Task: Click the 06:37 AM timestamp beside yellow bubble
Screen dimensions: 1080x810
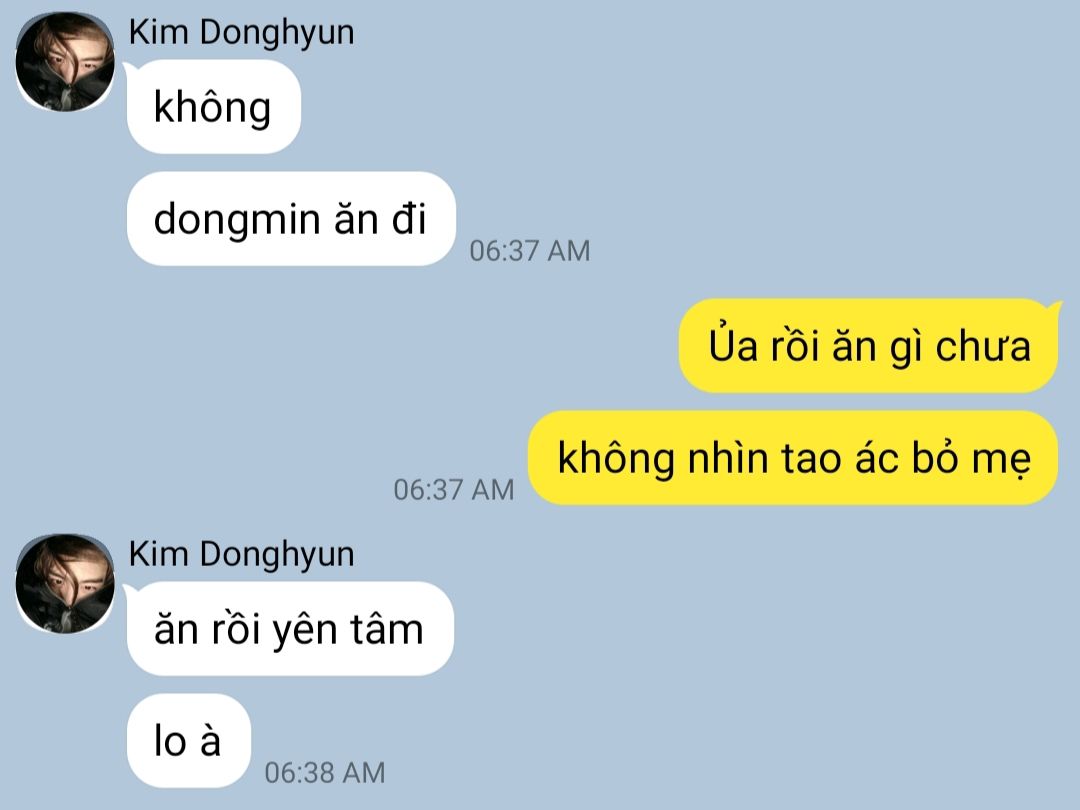Action: 454,490
